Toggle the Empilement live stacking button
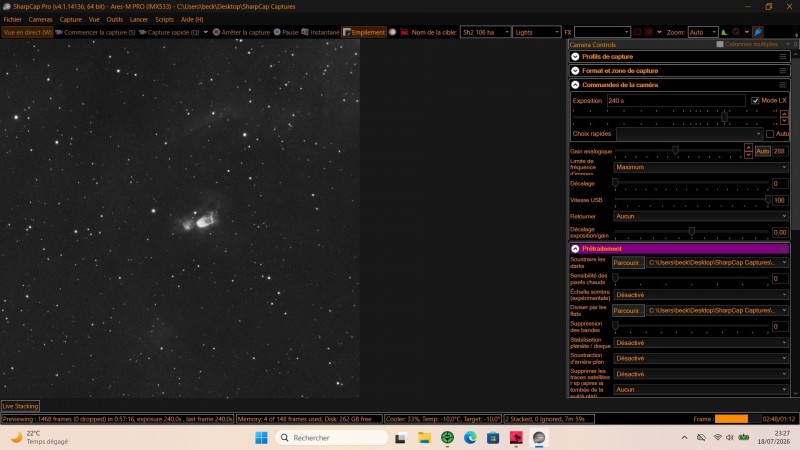800x450 pixels. point(364,32)
